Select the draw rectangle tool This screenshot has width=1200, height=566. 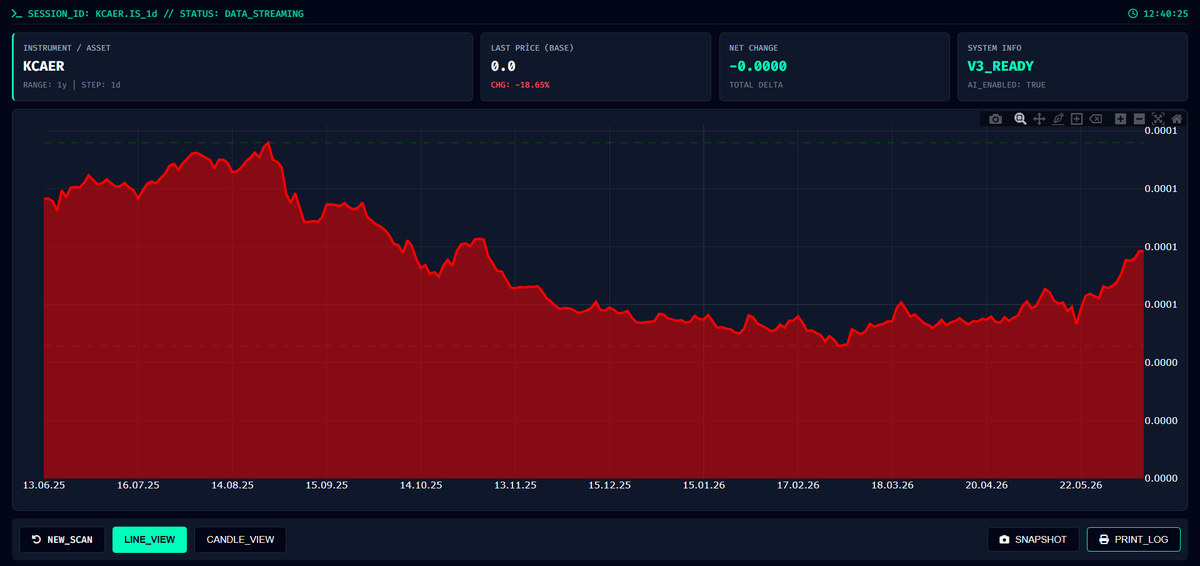tap(1077, 119)
